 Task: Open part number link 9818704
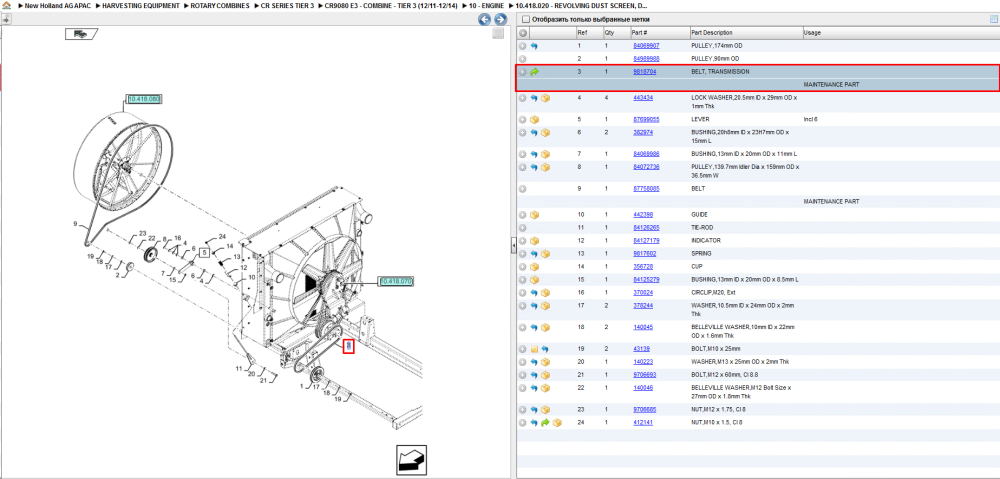point(644,71)
